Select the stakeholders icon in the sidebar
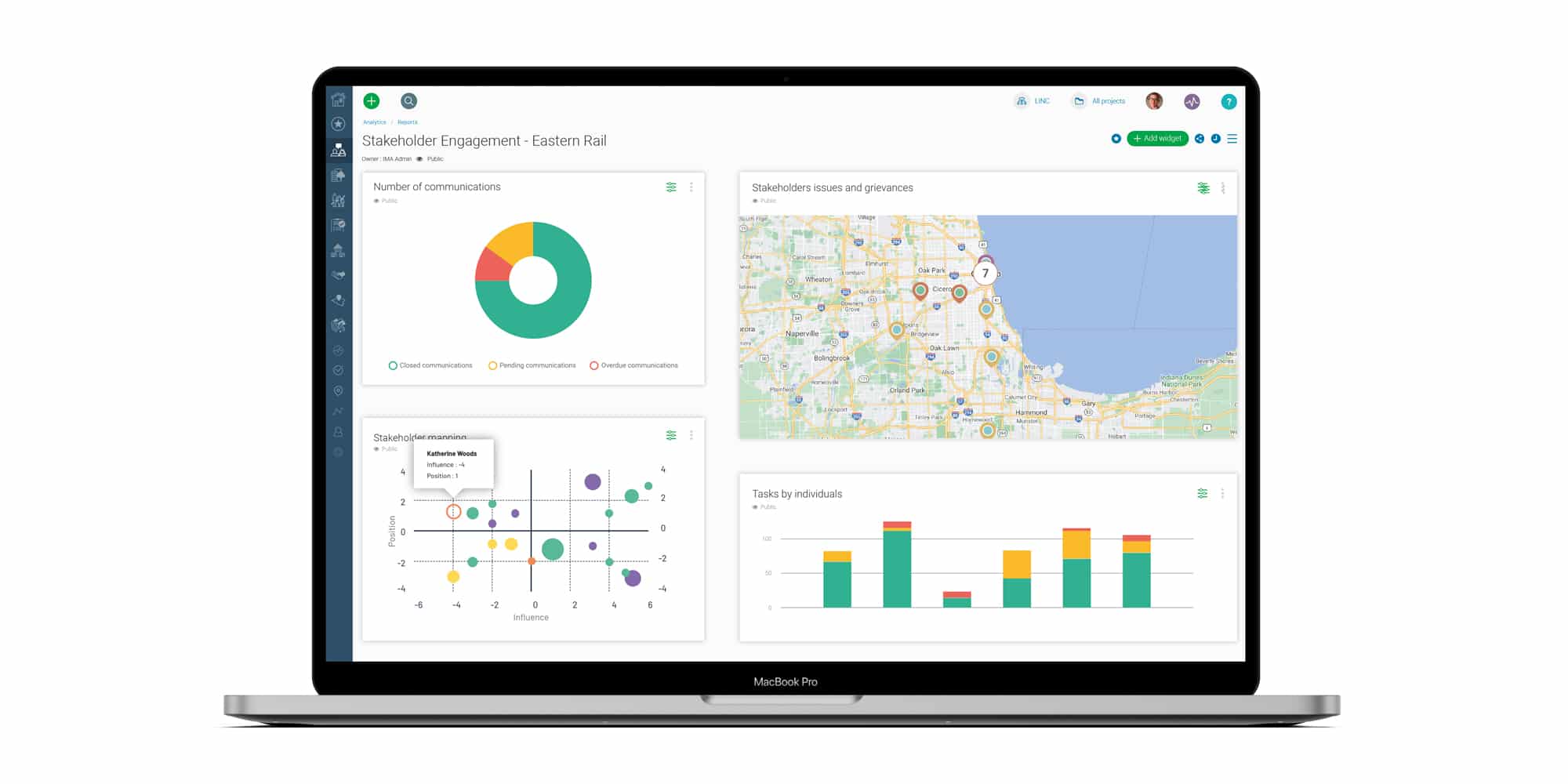The height and width of the screenshot is (784, 1568). 338,150
